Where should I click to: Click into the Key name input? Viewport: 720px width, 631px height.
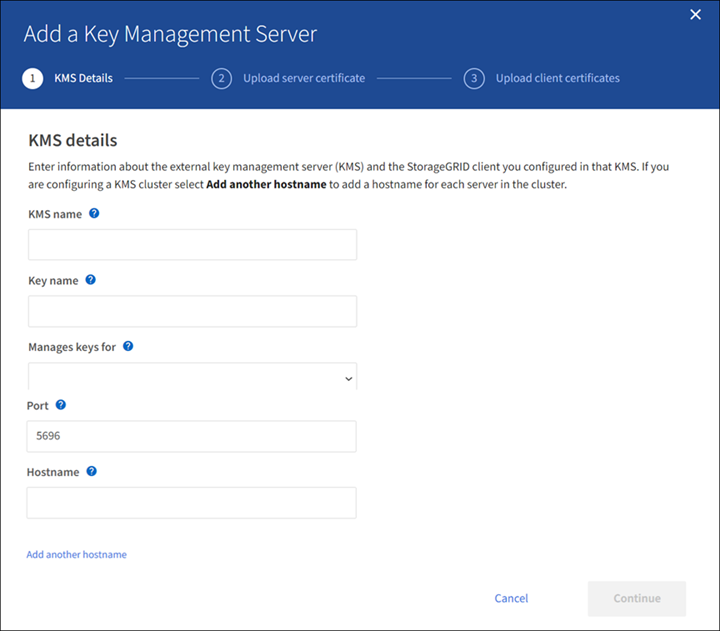pos(192,312)
